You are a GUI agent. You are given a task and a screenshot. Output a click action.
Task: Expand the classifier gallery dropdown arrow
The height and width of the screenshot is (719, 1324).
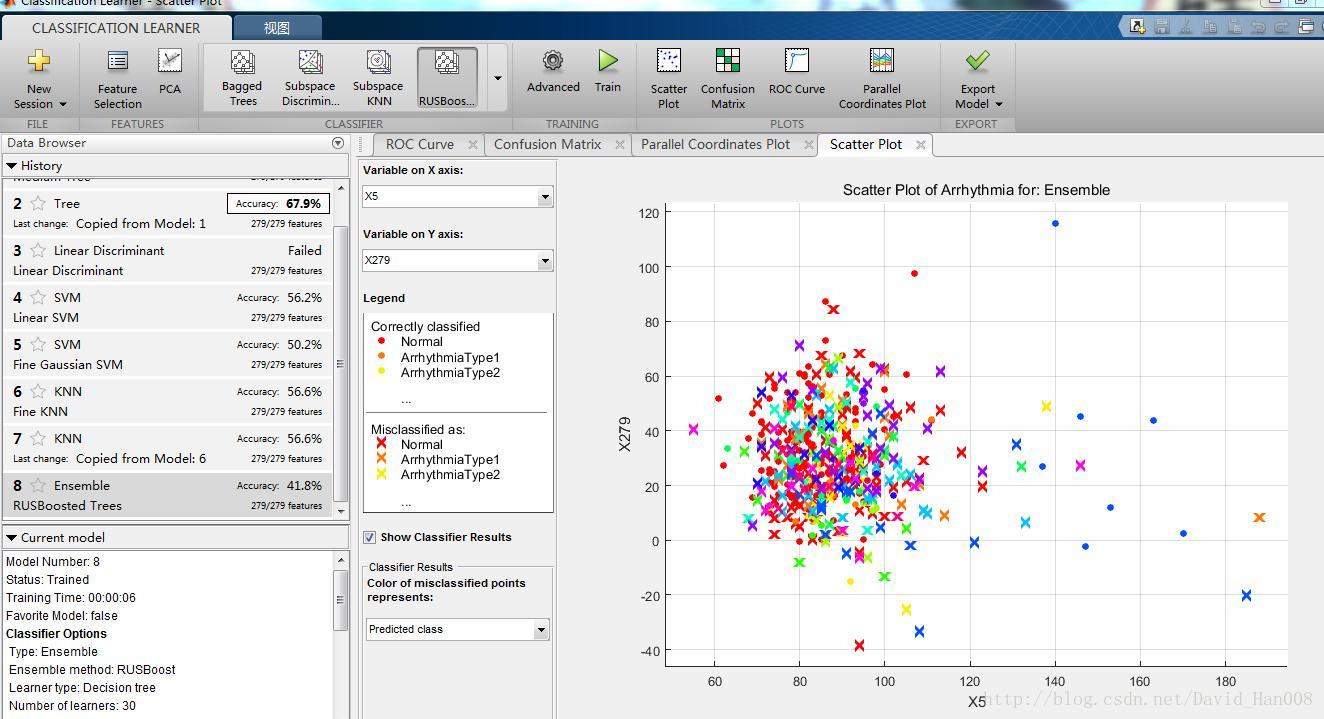(497, 78)
